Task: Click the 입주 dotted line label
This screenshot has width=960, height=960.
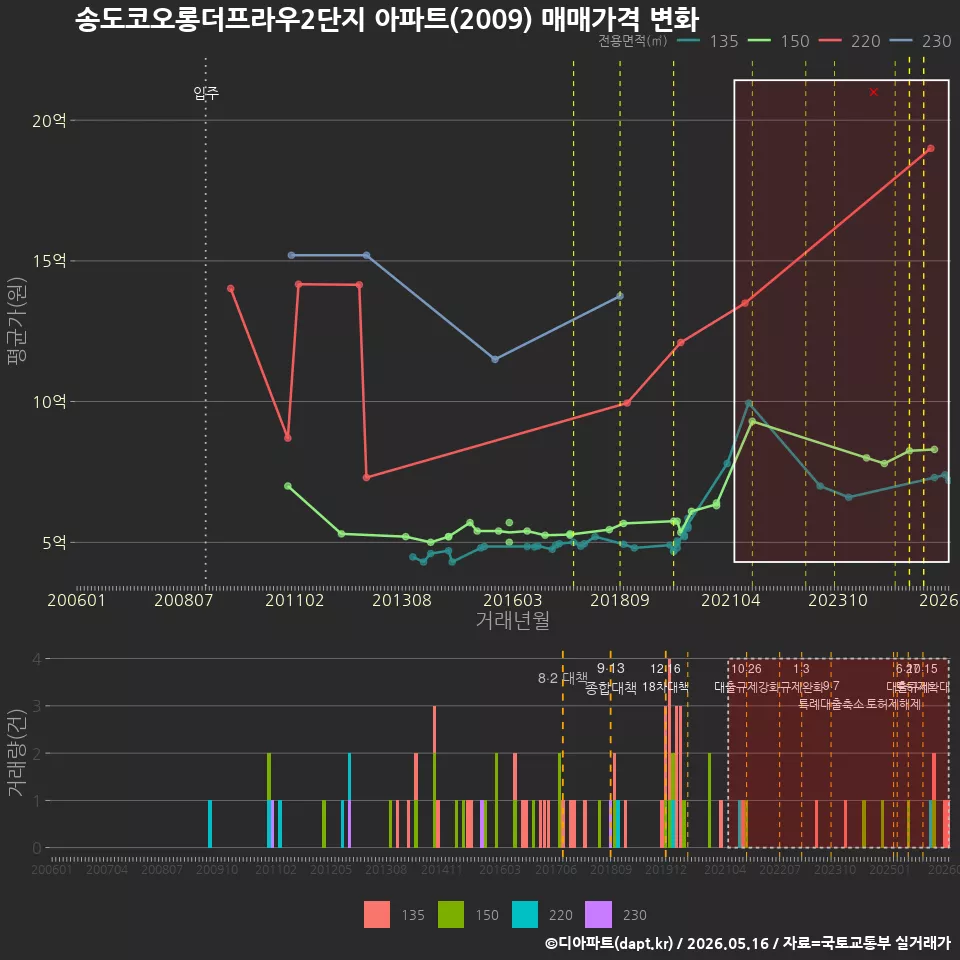Action: point(206,93)
